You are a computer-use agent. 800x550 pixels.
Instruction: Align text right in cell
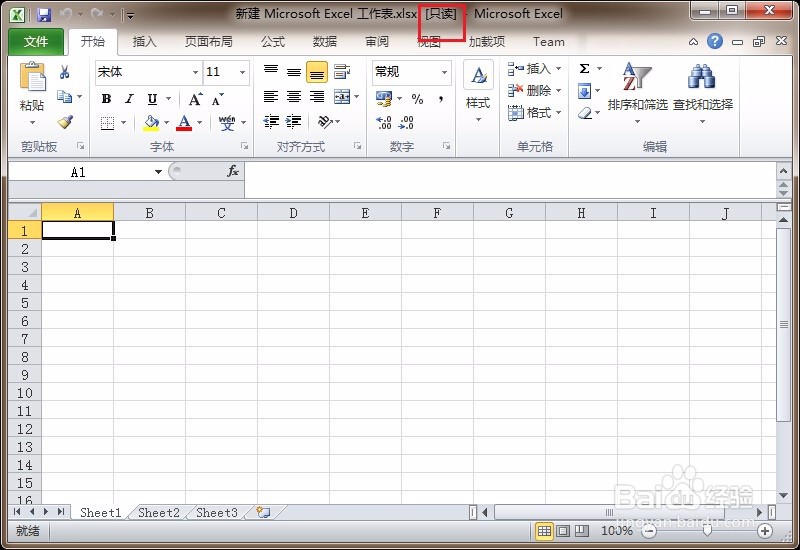pyautogui.click(x=317, y=96)
